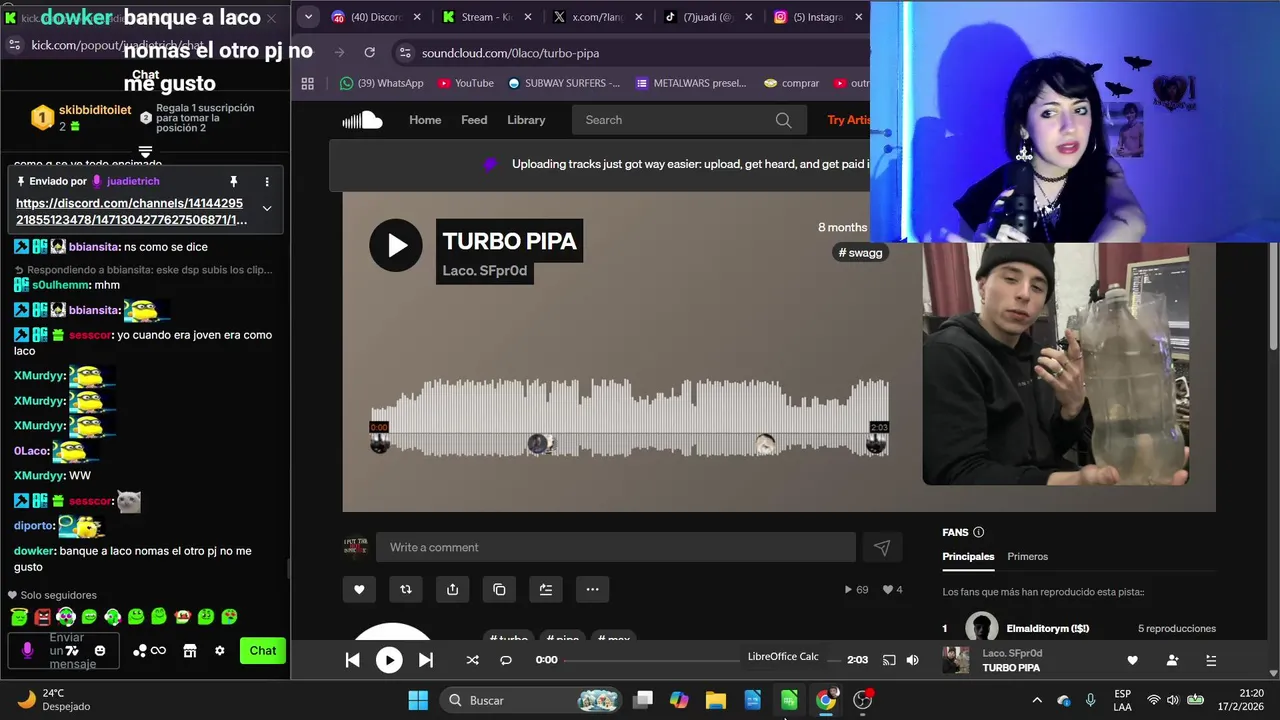The width and height of the screenshot is (1280, 720).
Task: Open the pinned message three-dot menu
Action: [267, 181]
